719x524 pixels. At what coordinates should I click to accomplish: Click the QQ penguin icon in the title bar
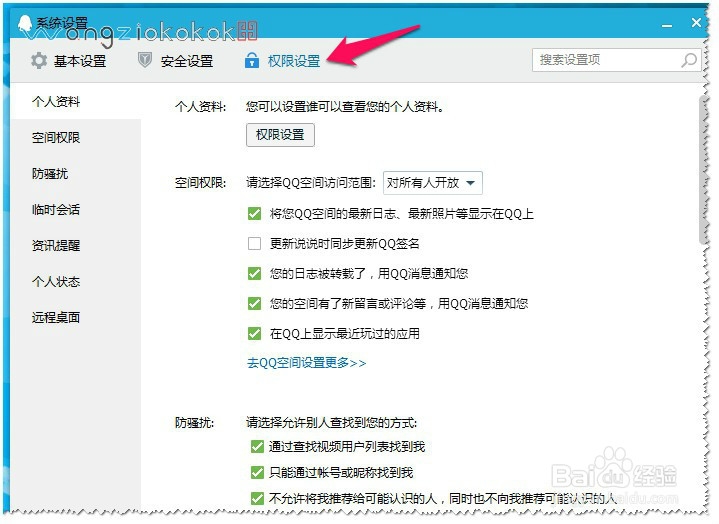[26, 23]
